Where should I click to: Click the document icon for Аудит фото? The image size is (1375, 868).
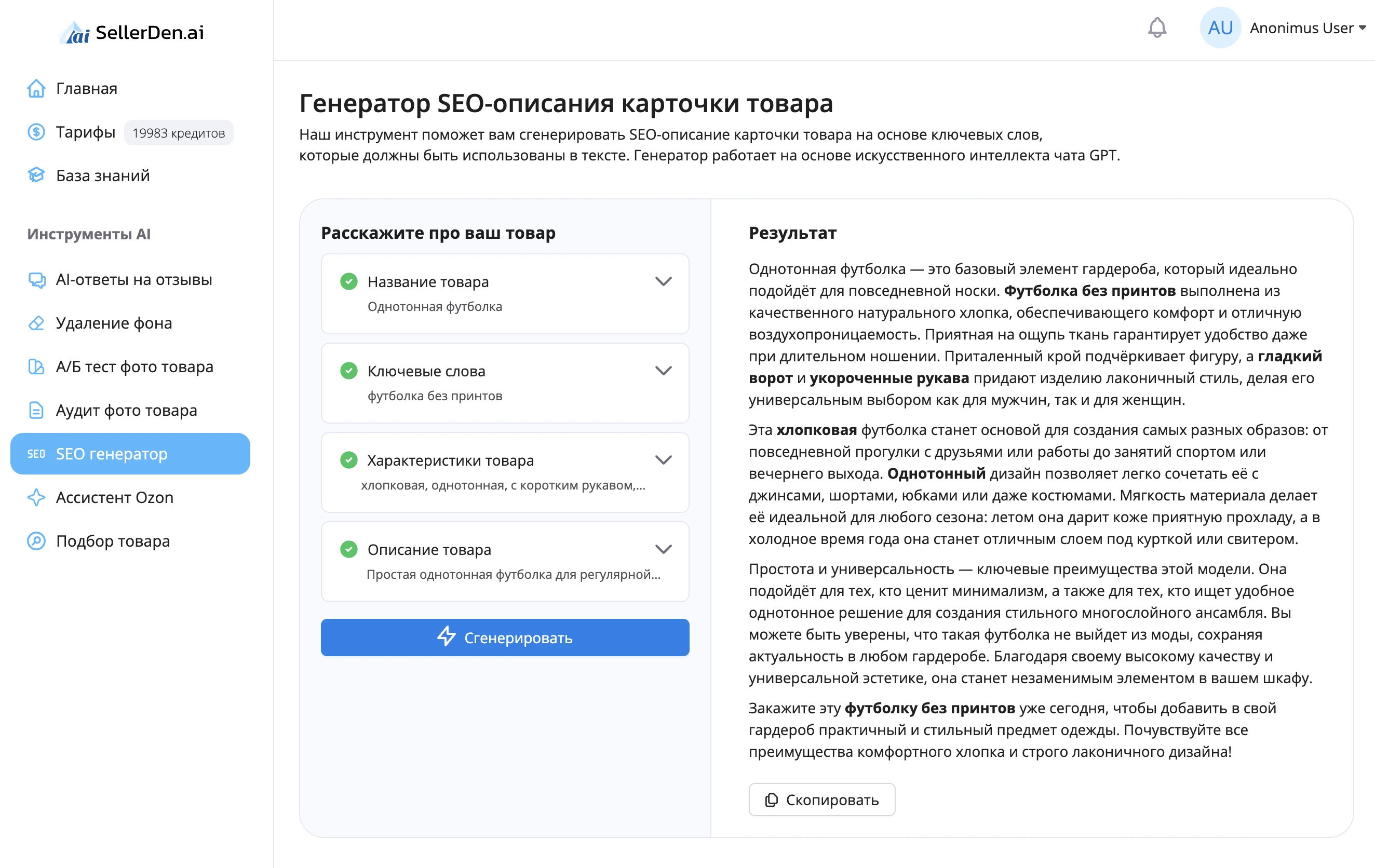36,410
